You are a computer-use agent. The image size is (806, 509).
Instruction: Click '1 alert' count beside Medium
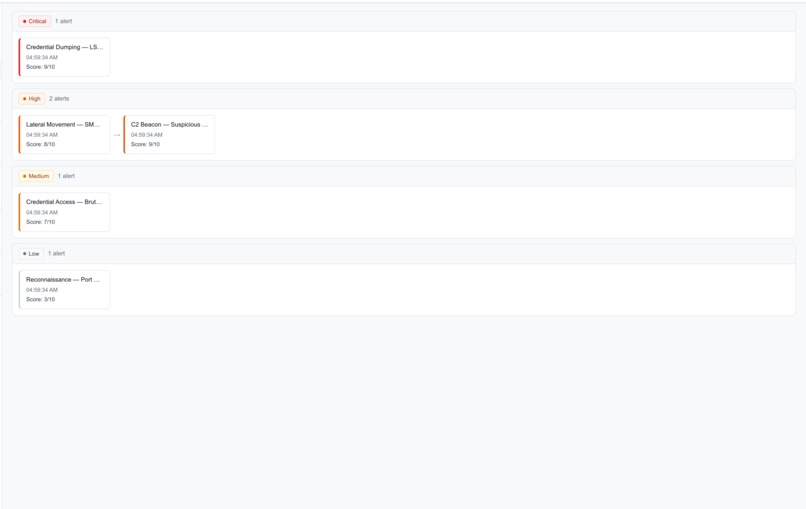[x=66, y=176]
